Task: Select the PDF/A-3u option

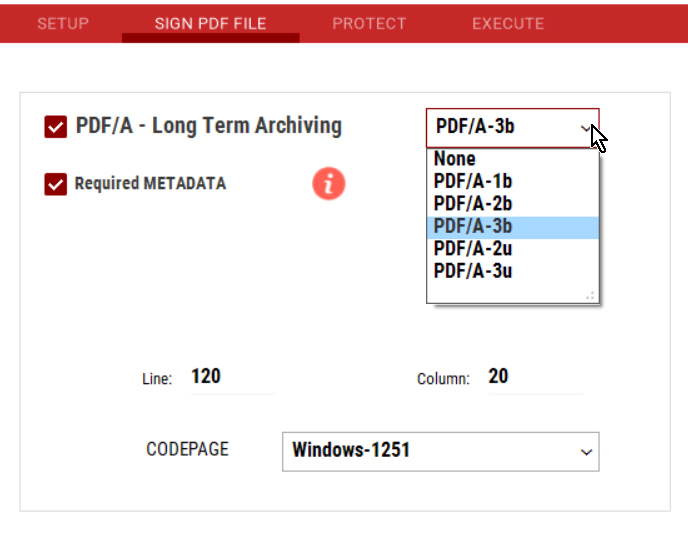Action: tap(512, 271)
